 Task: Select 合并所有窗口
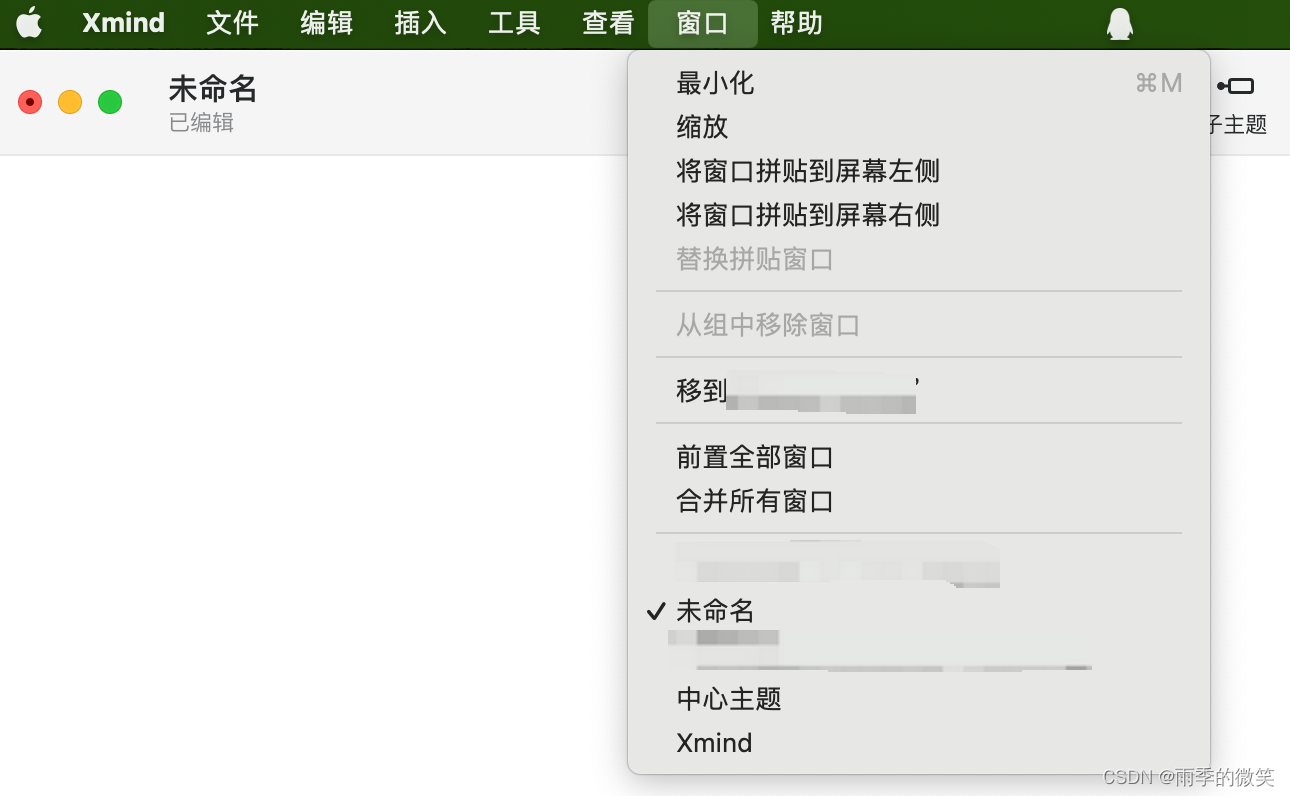point(919,501)
